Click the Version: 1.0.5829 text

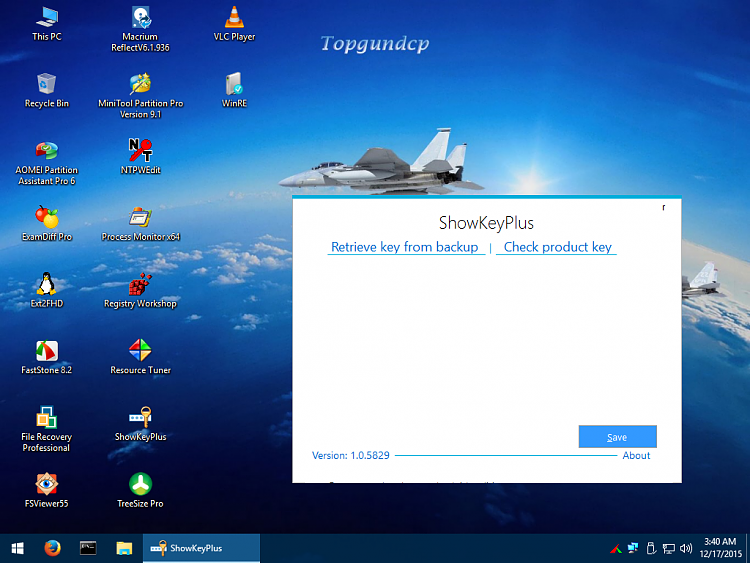click(351, 455)
